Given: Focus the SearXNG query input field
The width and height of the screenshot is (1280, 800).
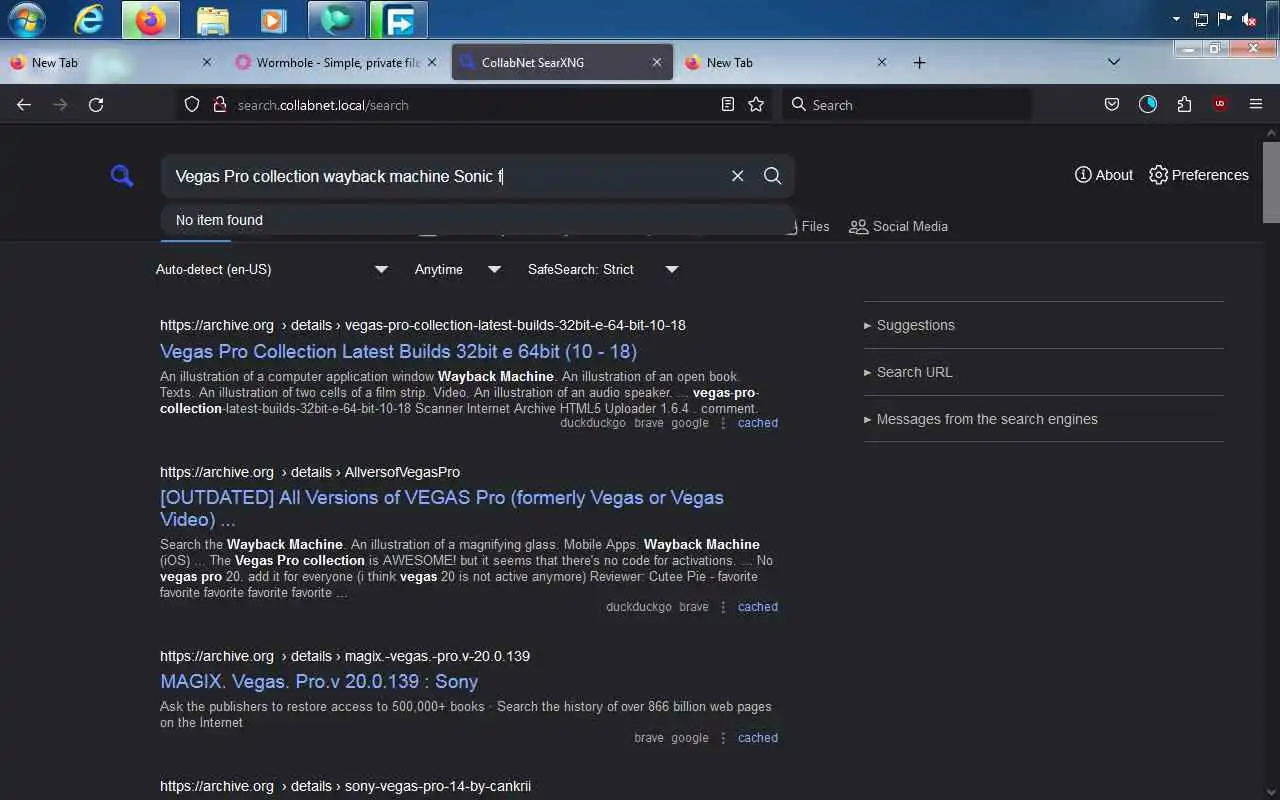Looking at the screenshot, I should point(448,176).
